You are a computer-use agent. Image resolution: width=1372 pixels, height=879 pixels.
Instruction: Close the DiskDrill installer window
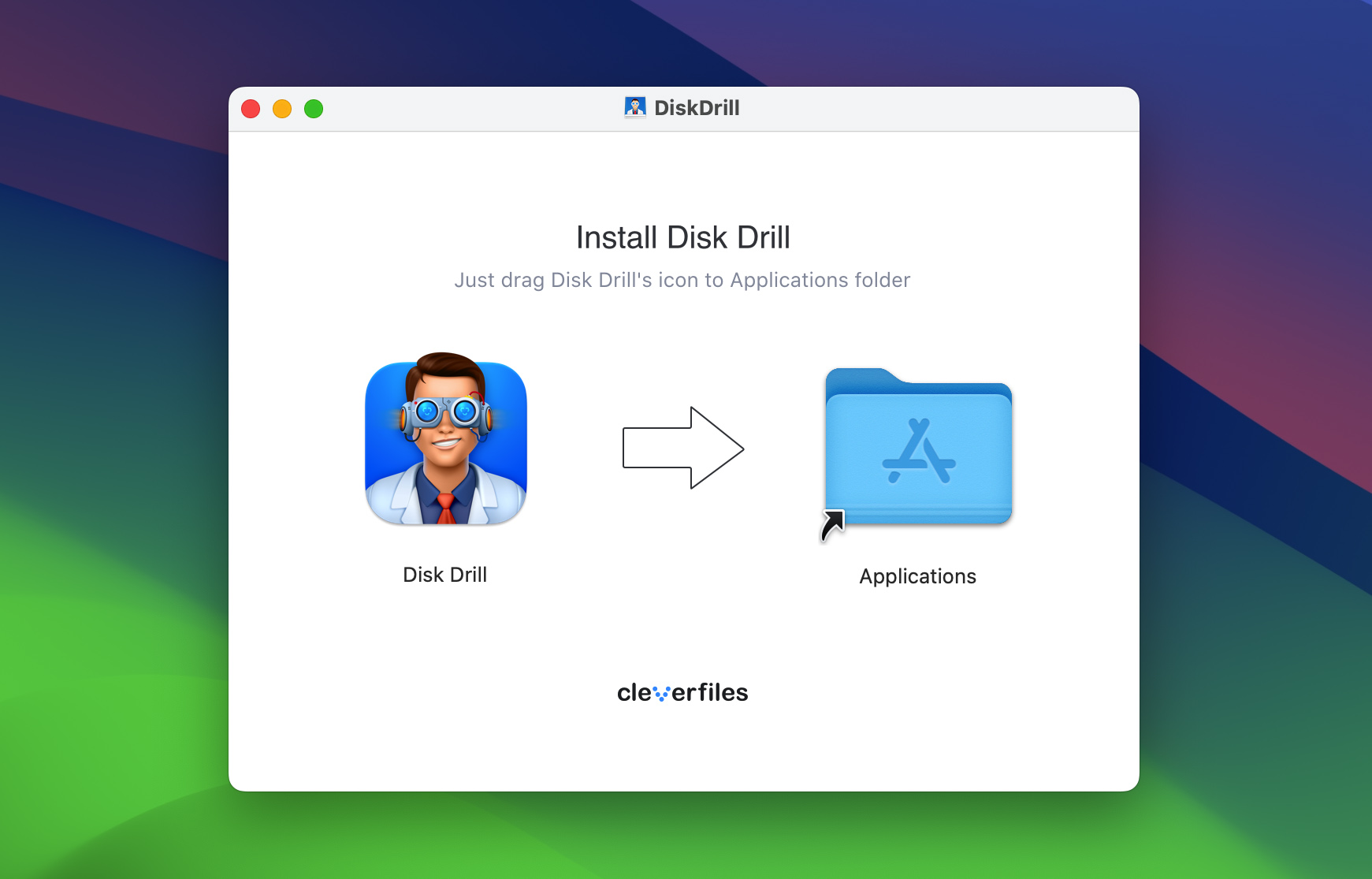pyautogui.click(x=251, y=109)
